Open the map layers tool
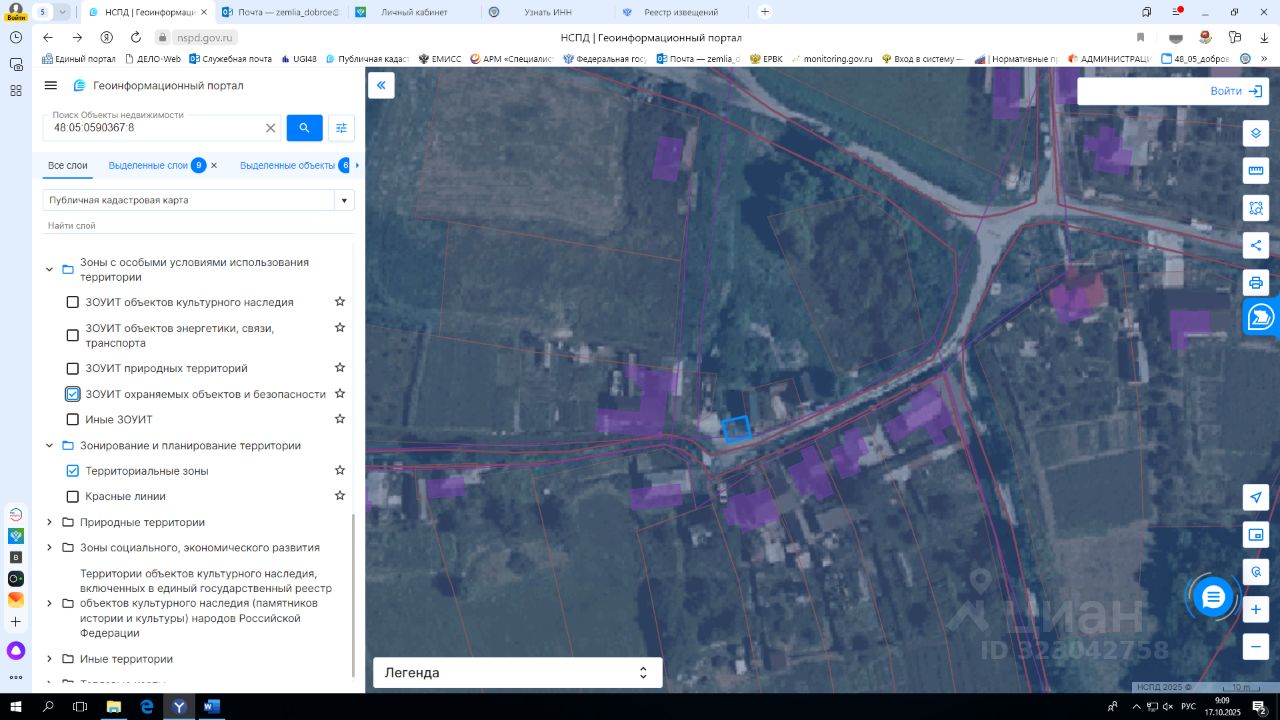 click(x=1256, y=133)
